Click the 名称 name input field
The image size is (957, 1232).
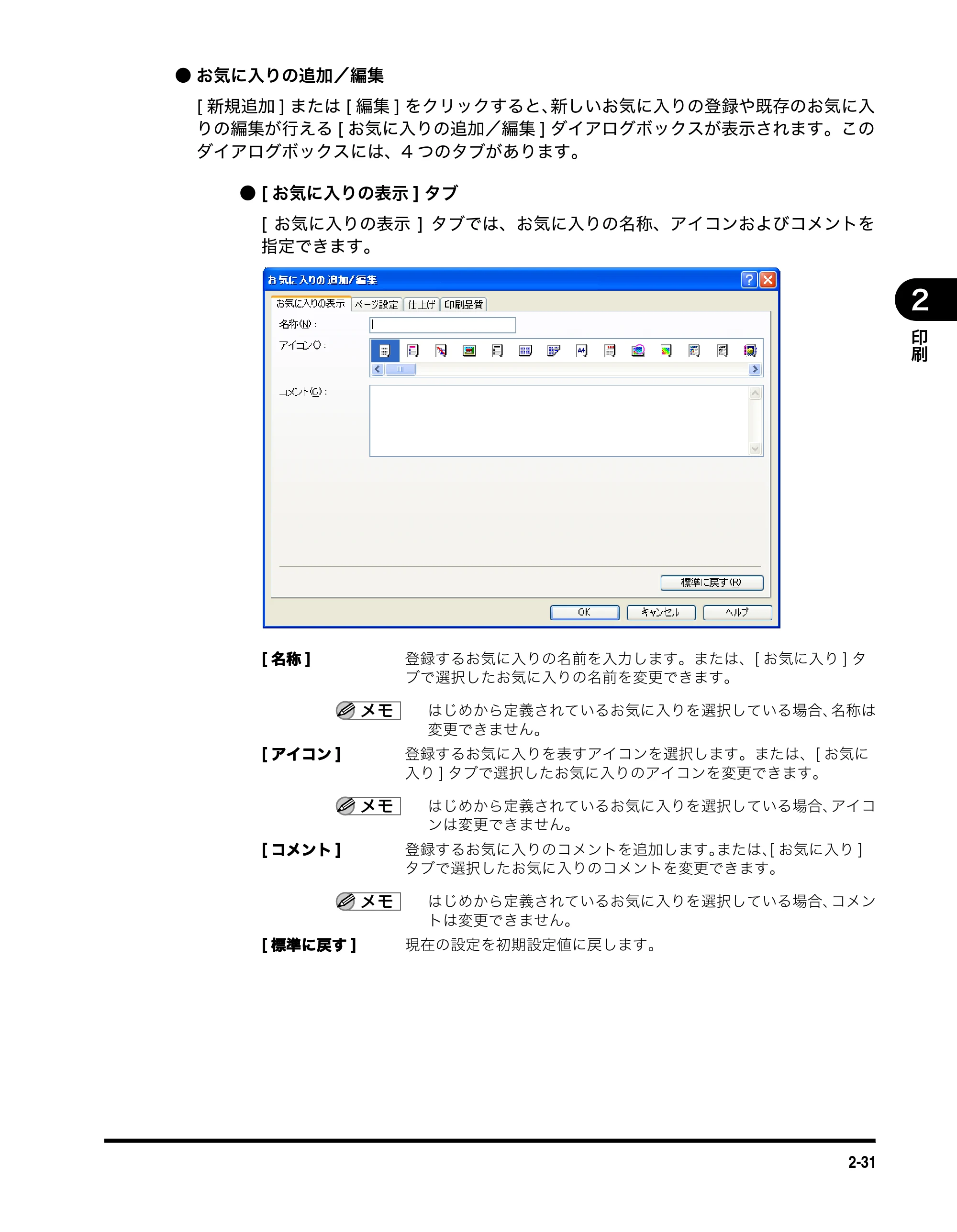point(443,325)
